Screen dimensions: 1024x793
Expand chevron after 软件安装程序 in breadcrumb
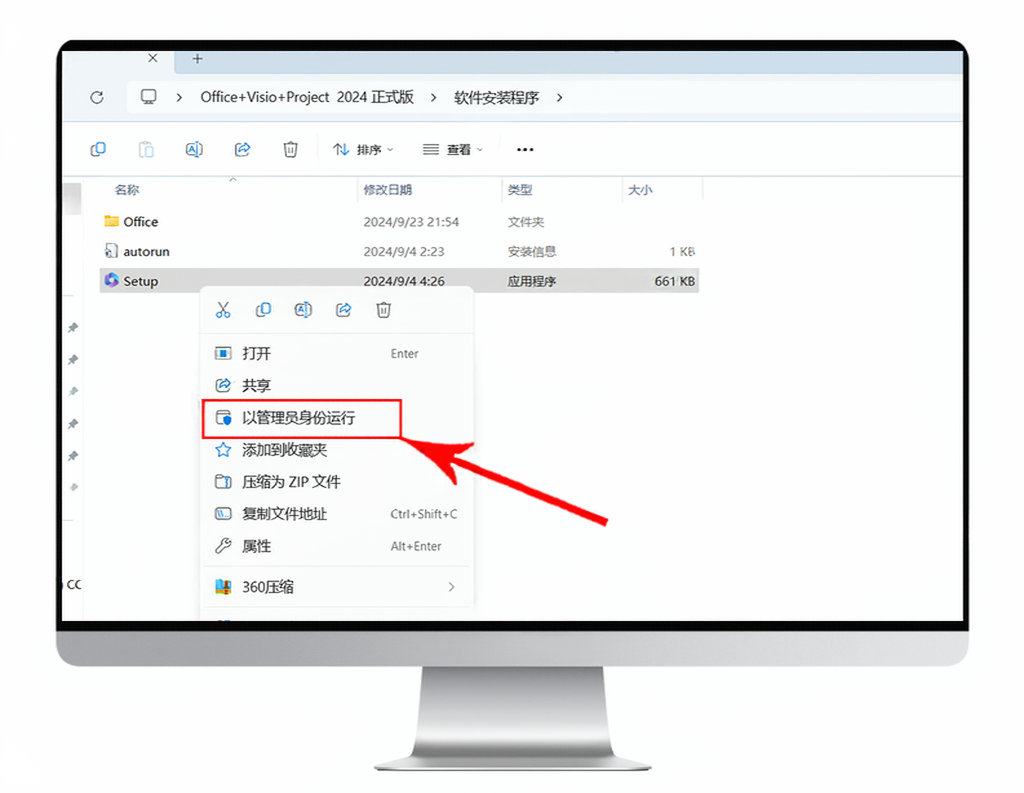560,97
